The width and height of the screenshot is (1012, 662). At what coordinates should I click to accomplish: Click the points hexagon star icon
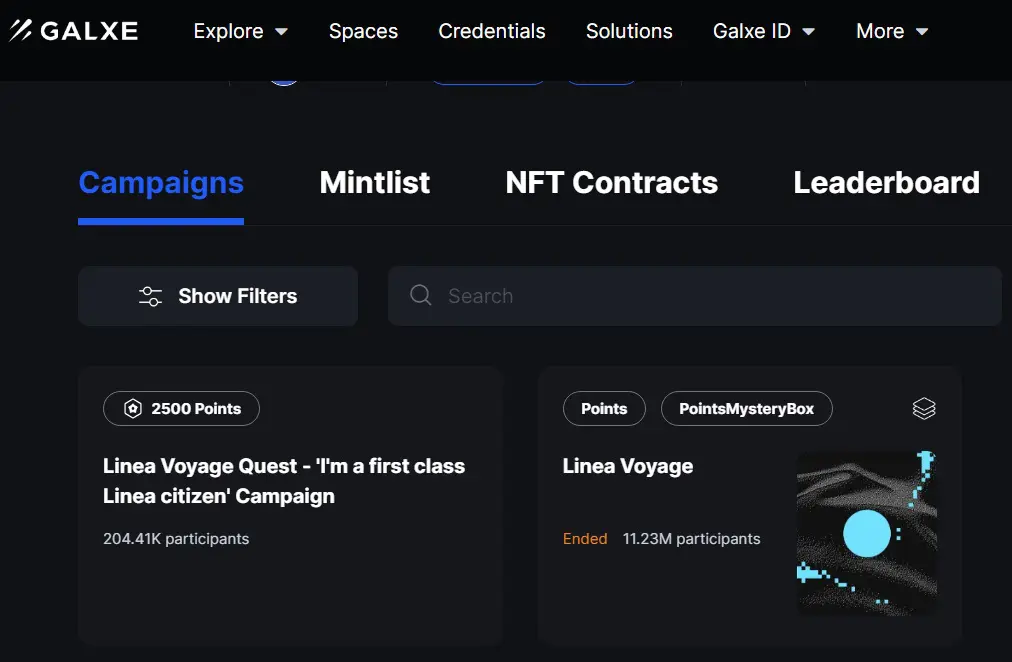[x=133, y=408]
